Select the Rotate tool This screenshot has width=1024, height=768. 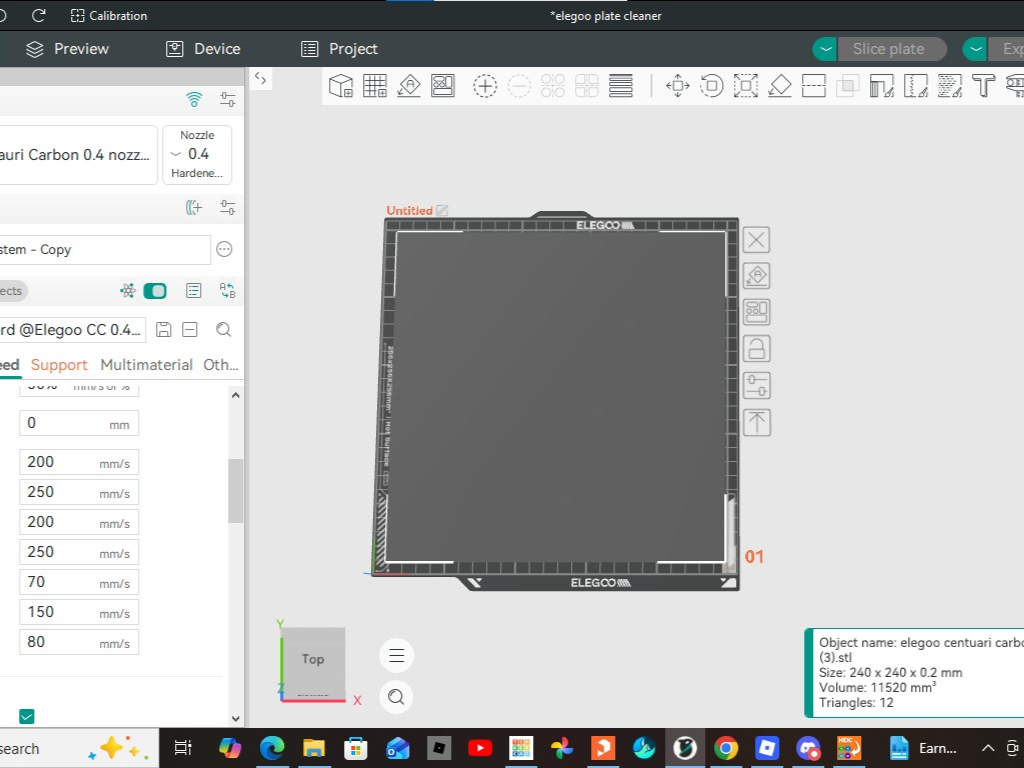pyautogui.click(x=712, y=86)
